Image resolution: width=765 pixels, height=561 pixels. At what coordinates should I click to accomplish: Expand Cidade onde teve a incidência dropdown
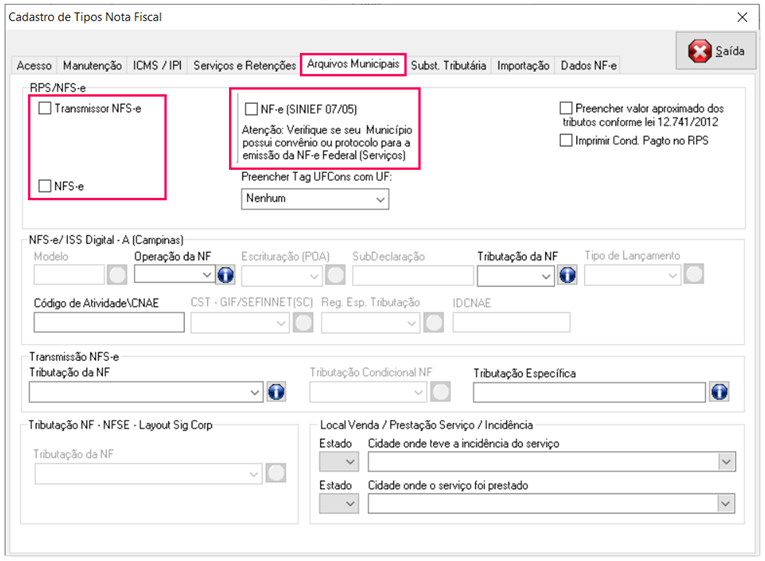pos(726,461)
